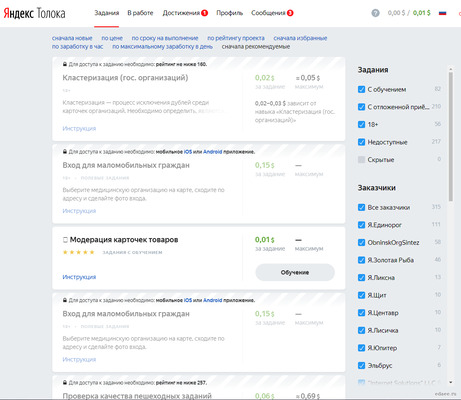Open the help question mark icon
The image size is (461, 400).
point(375,13)
